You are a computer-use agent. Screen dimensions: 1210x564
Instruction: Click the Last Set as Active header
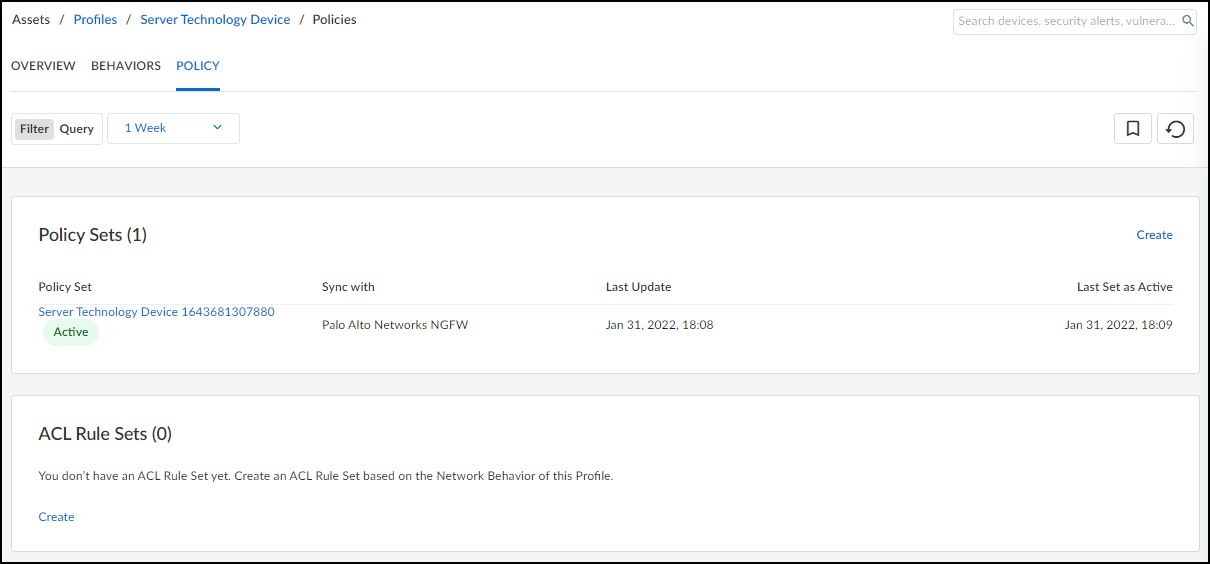[x=1124, y=287]
